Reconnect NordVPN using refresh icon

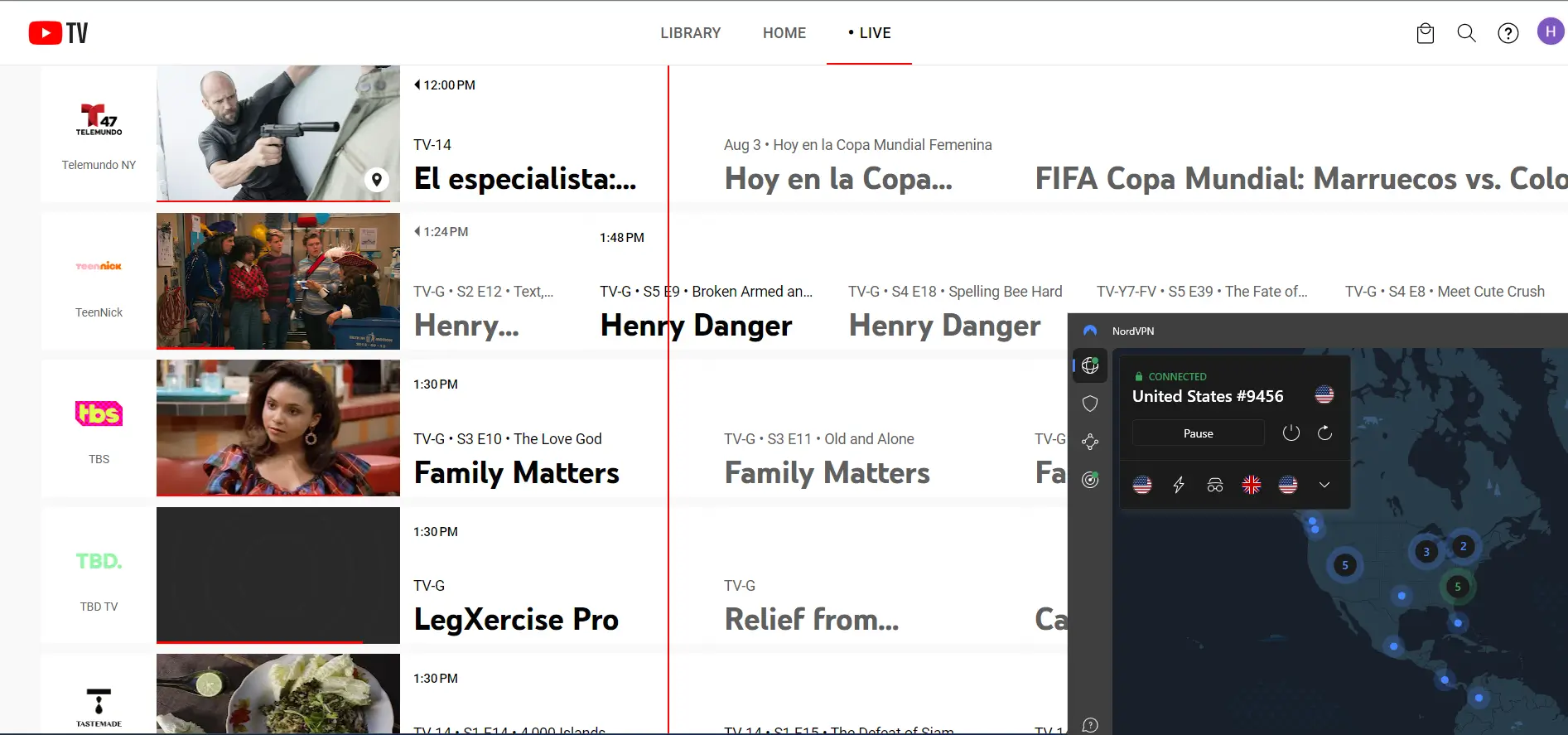coord(1324,433)
